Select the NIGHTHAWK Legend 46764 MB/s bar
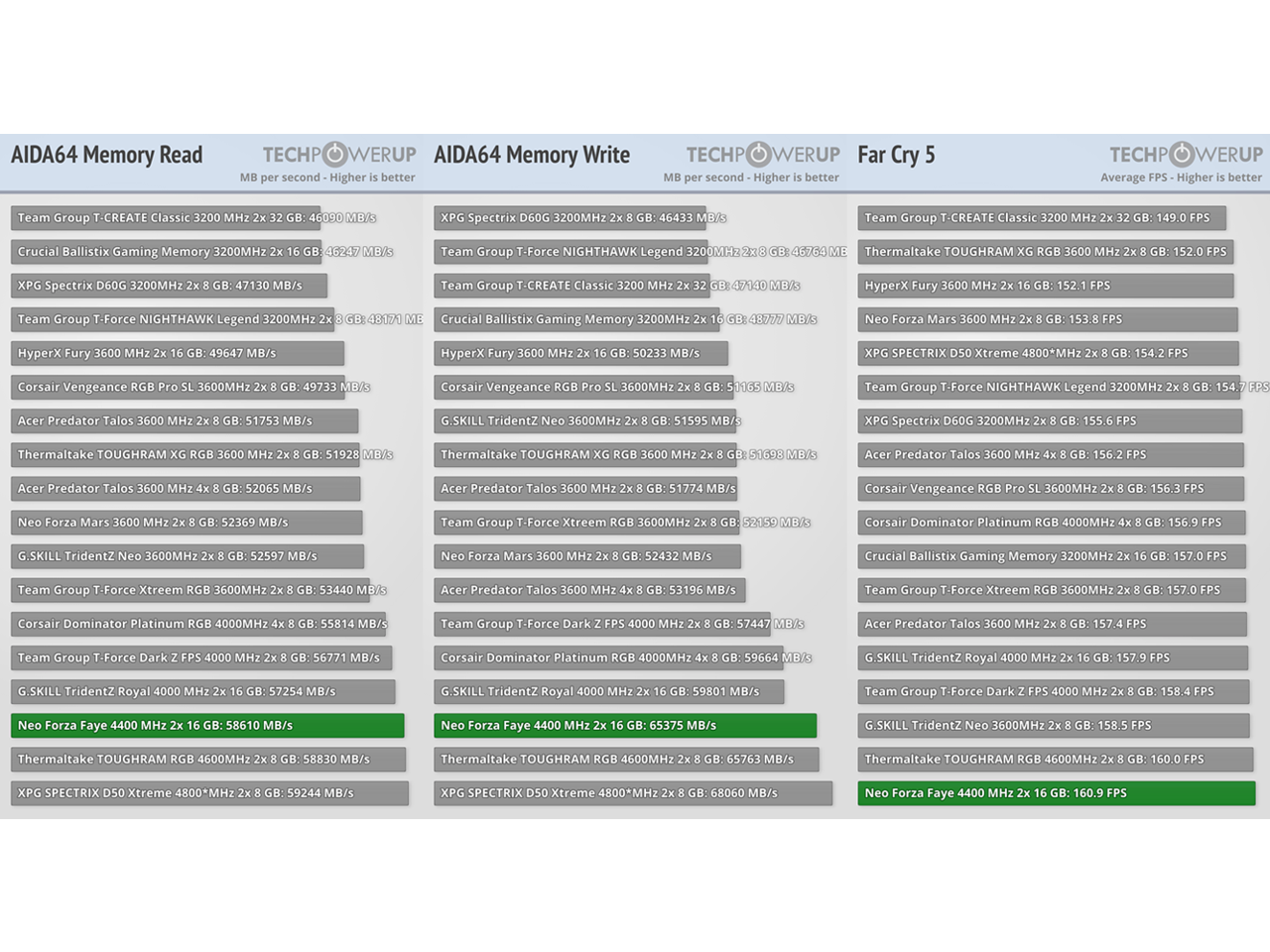 571,252
